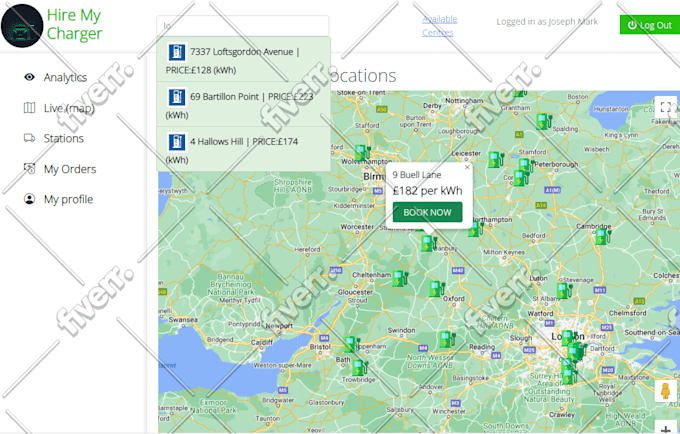Click charger marker near Cheltenham
The image size is (680, 434).
click(x=399, y=278)
